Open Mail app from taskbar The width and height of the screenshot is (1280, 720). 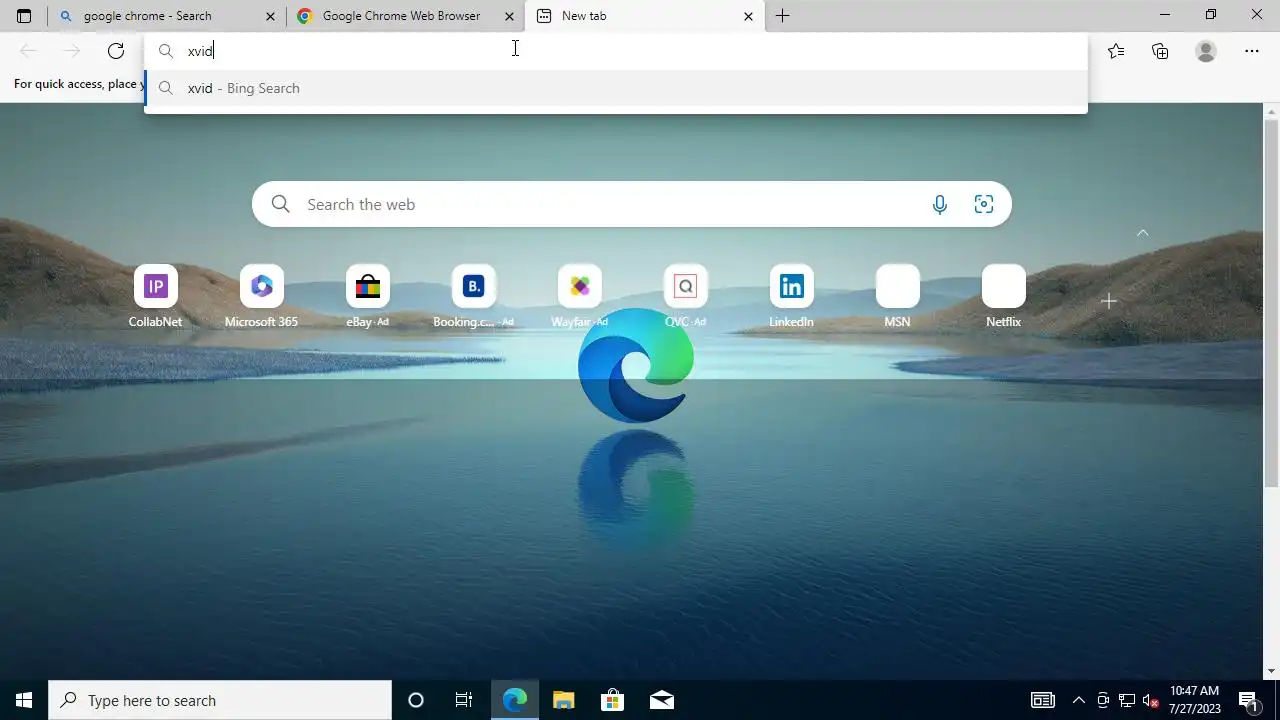coord(661,700)
